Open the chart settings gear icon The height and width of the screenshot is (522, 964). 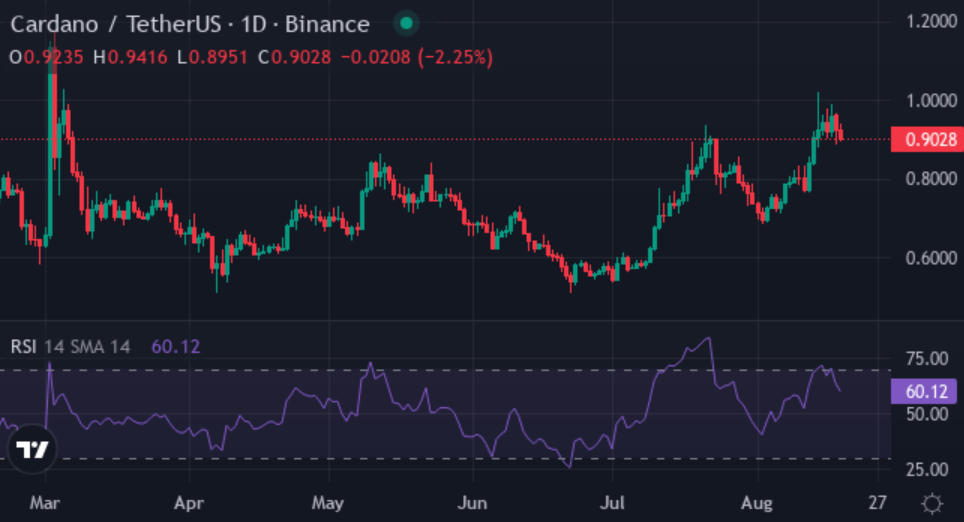[x=932, y=503]
